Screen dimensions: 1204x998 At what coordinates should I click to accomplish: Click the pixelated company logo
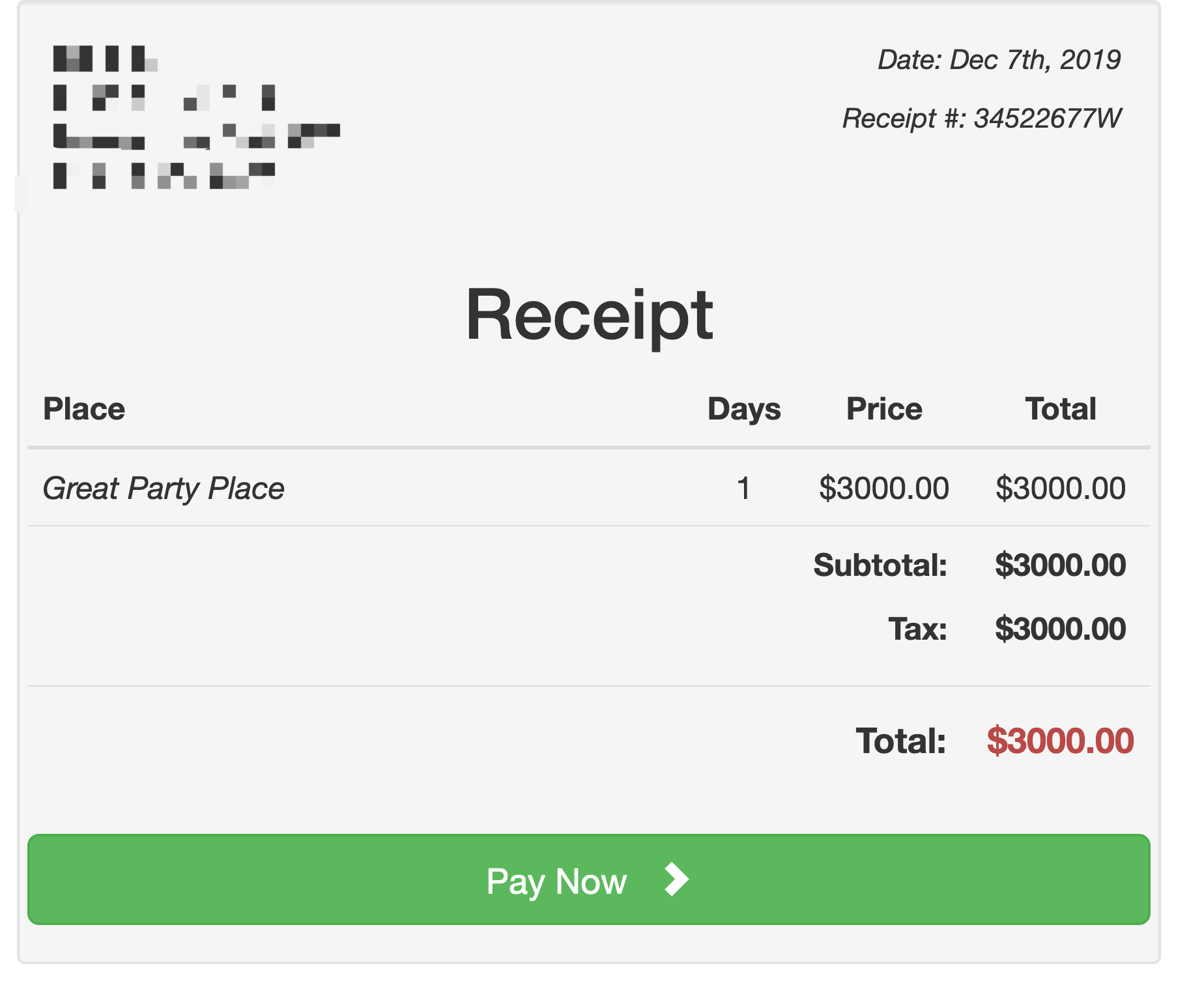pyautogui.click(x=195, y=117)
